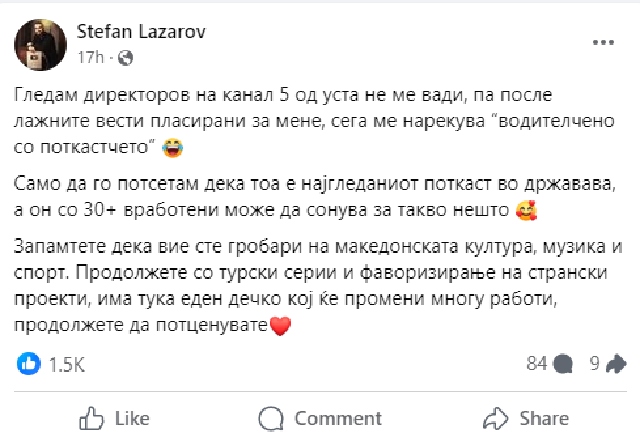Open the post options three-dot menu
This screenshot has width=640, height=434.
tap(602, 43)
